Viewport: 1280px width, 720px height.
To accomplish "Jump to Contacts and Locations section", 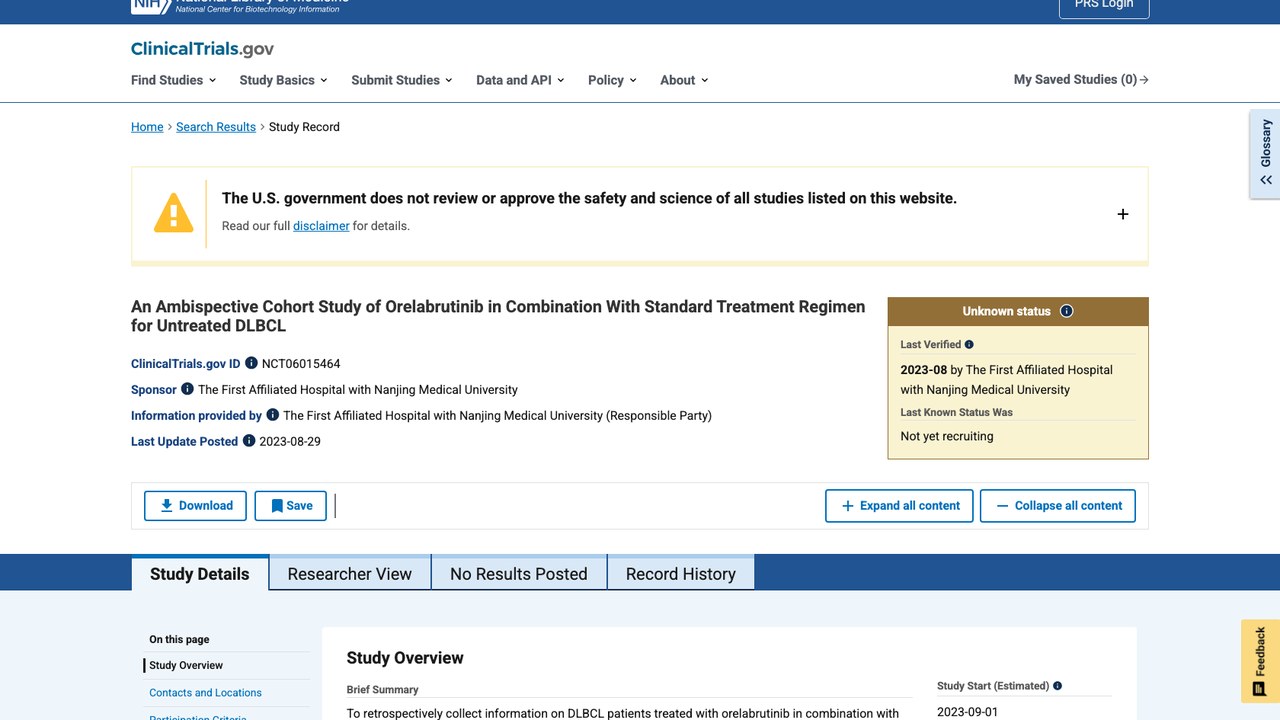I will (x=205, y=692).
